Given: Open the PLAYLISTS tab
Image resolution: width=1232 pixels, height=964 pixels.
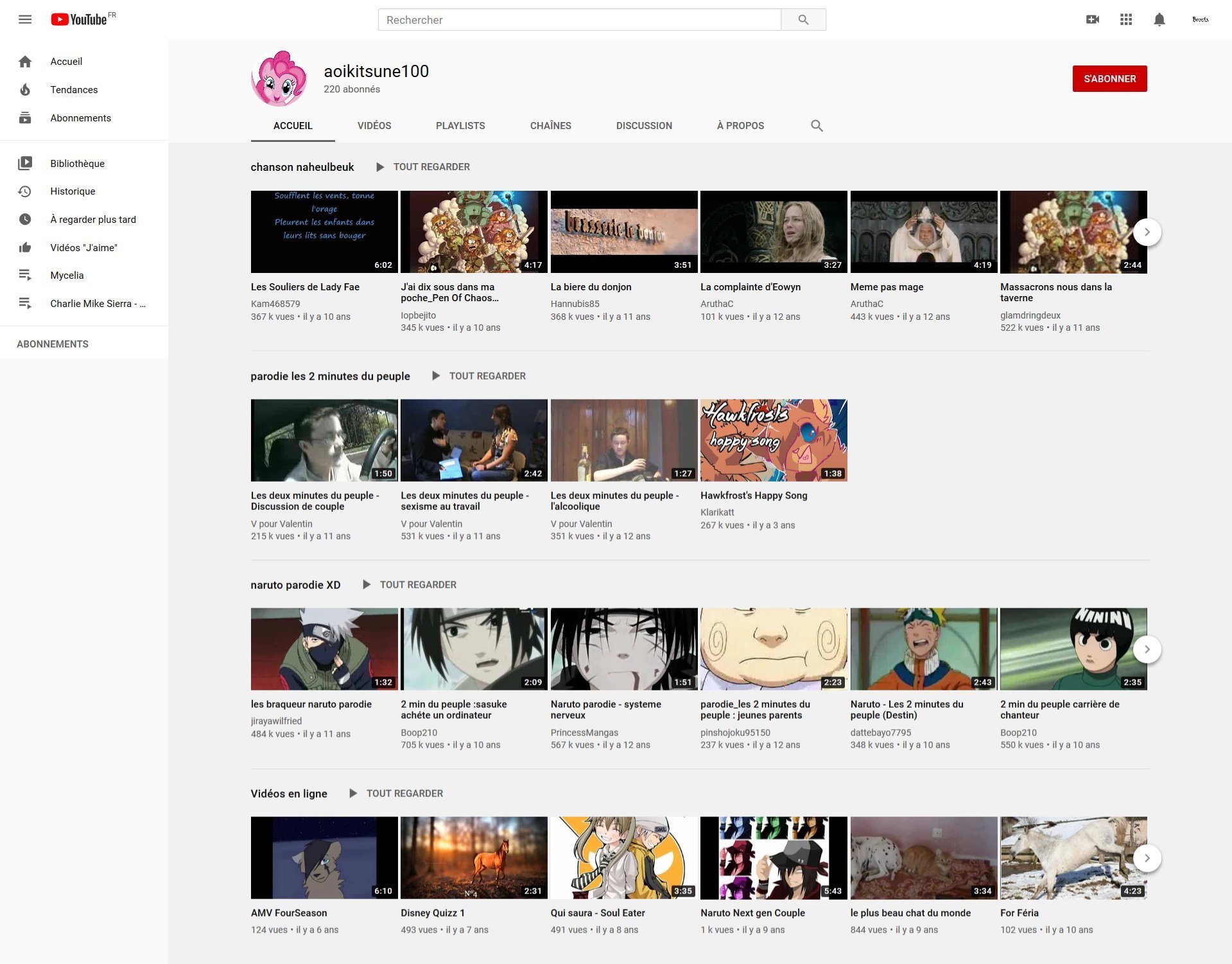Looking at the screenshot, I should [460, 126].
